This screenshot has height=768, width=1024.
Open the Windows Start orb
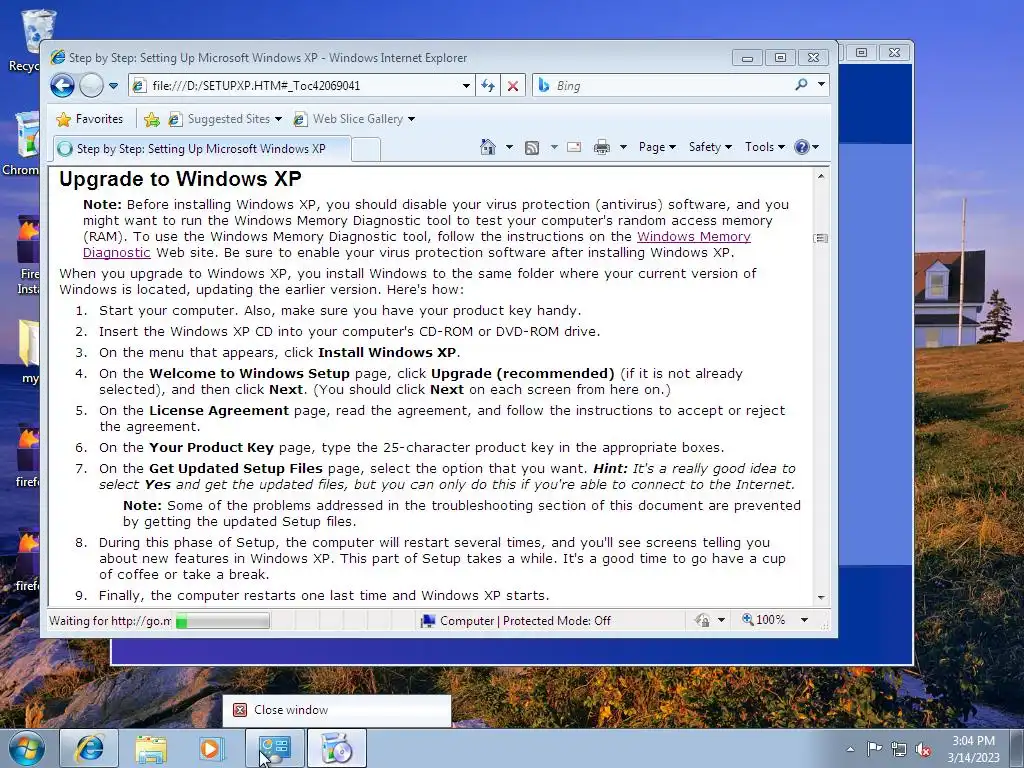click(x=26, y=748)
